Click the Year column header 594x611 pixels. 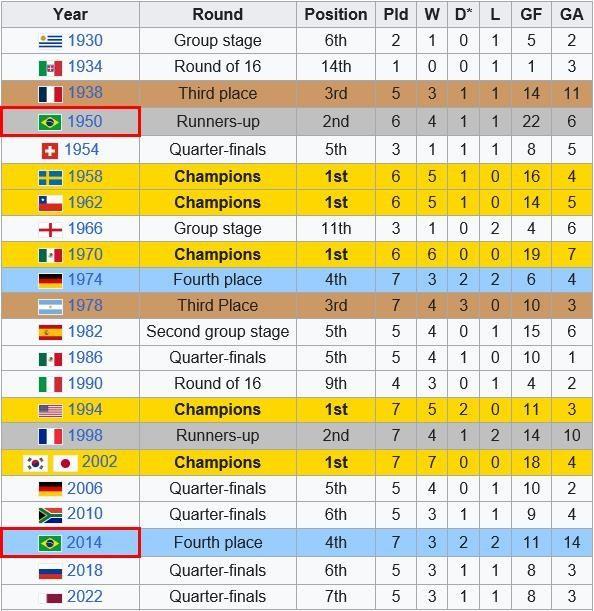[71, 14]
